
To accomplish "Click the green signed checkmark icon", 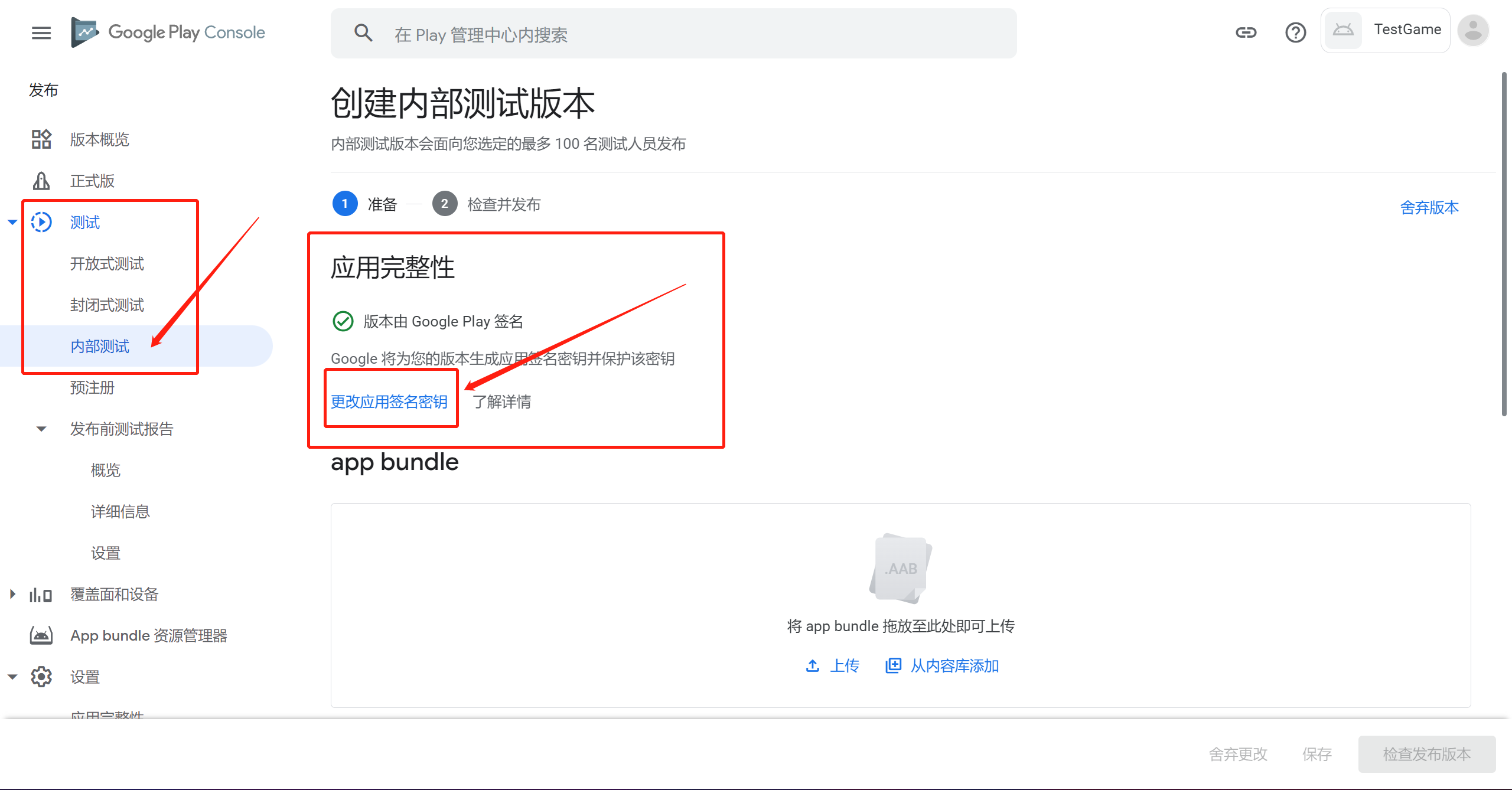I will pos(343,321).
